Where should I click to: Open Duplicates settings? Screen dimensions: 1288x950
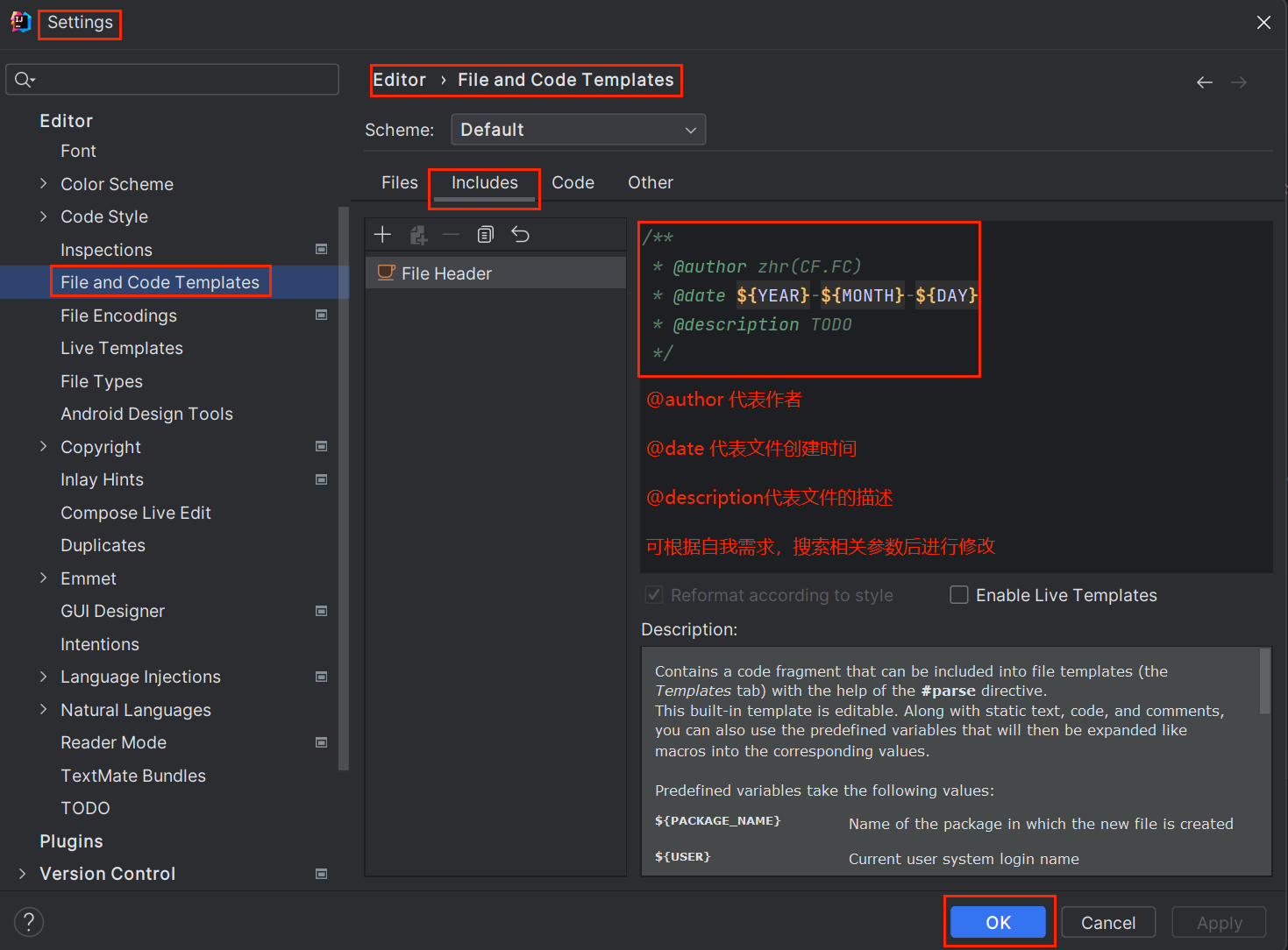click(x=103, y=545)
